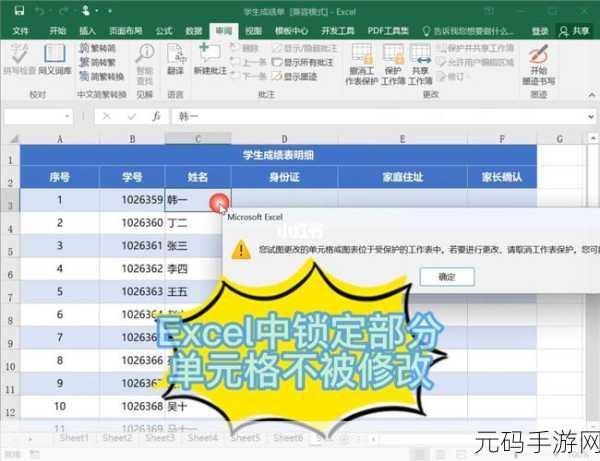Switch to the 插入 tab
This screenshot has height=461, width=600.
coord(88,31)
